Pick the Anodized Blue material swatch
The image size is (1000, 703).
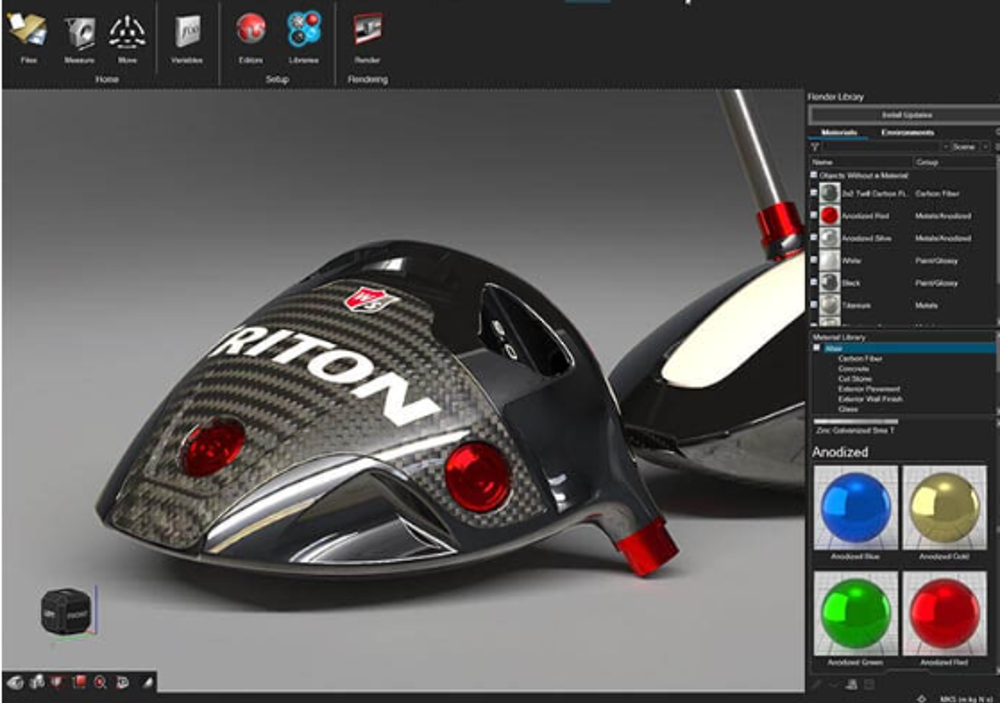point(855,508)
